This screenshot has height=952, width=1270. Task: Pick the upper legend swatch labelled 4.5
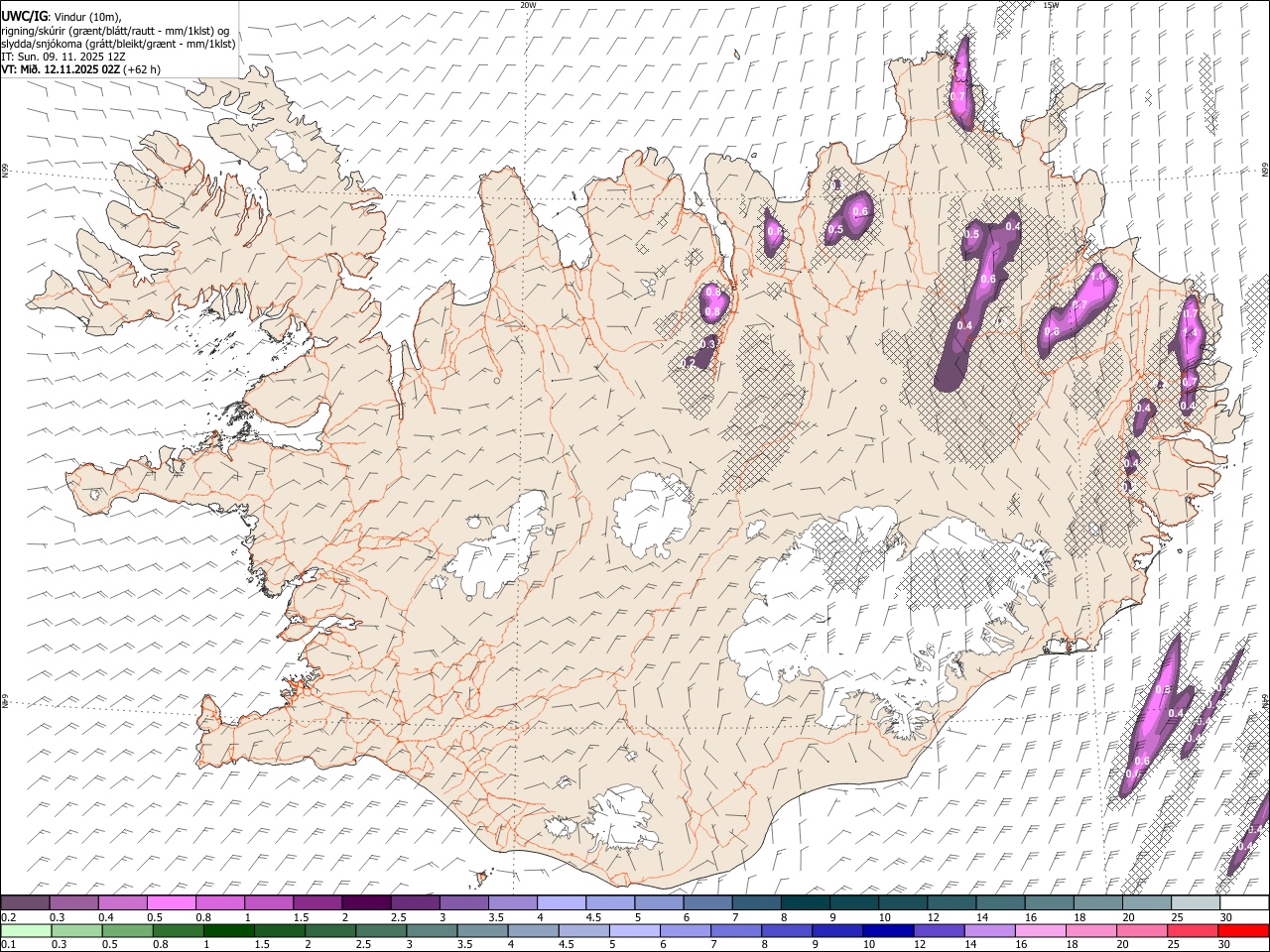point(610,902)
